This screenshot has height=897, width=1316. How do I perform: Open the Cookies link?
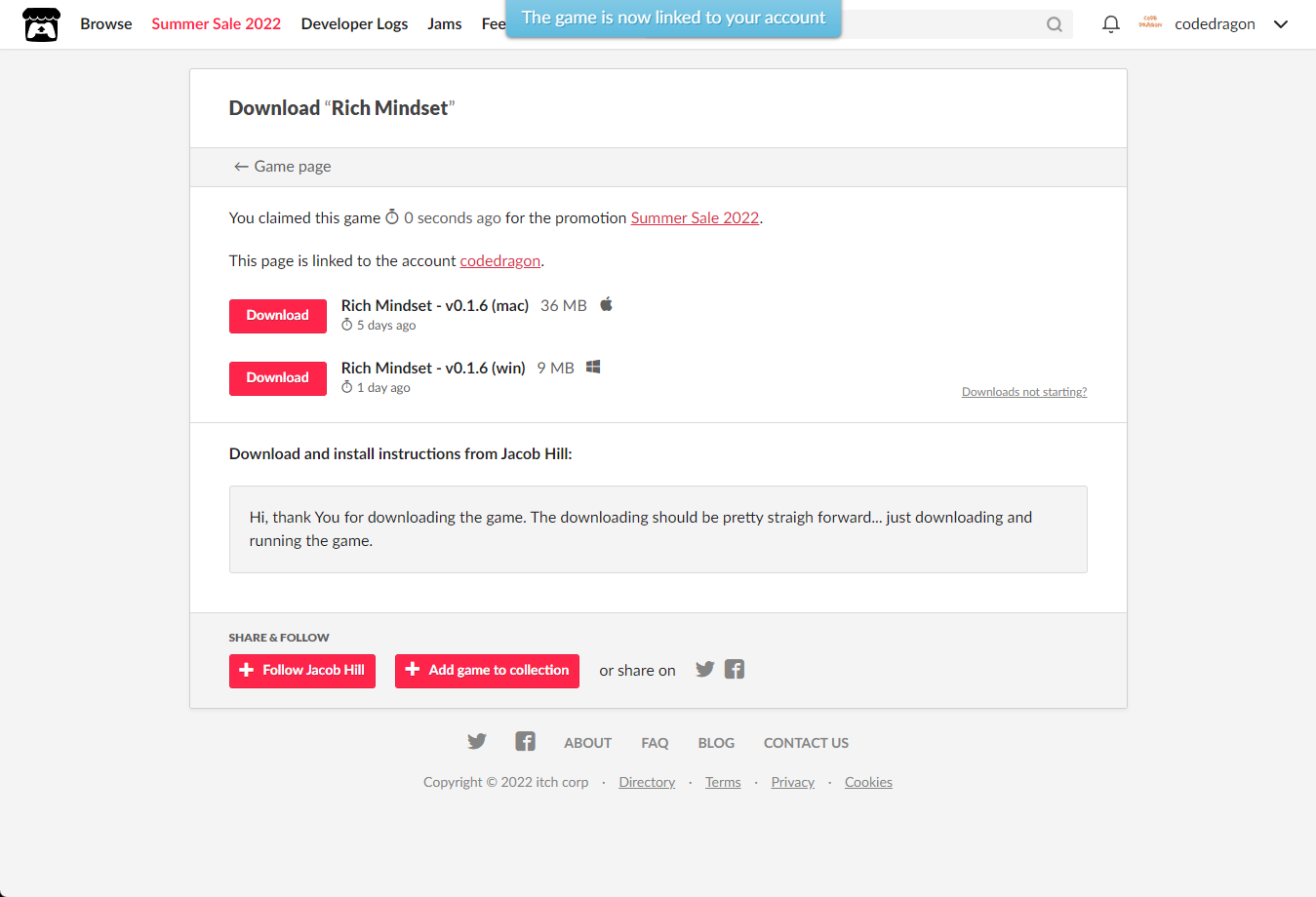point(868,783)
